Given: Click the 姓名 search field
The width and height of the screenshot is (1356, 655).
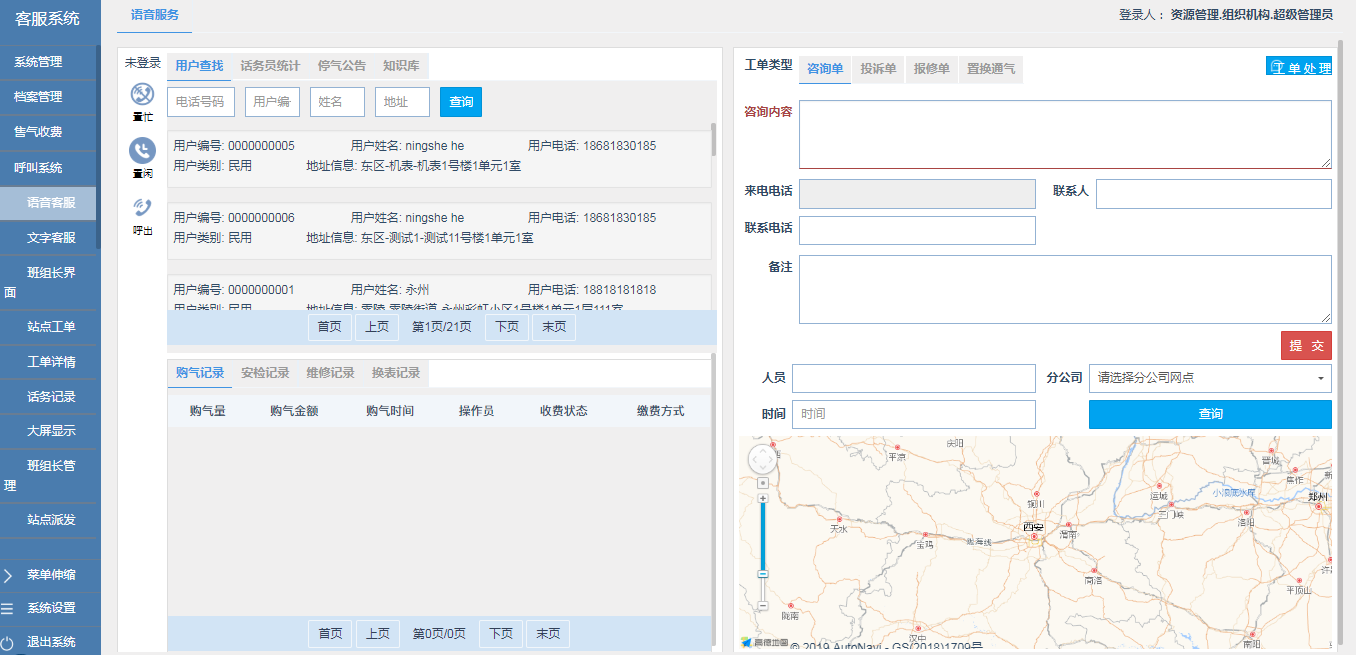Looking at the screenshot, I should 337,102.
